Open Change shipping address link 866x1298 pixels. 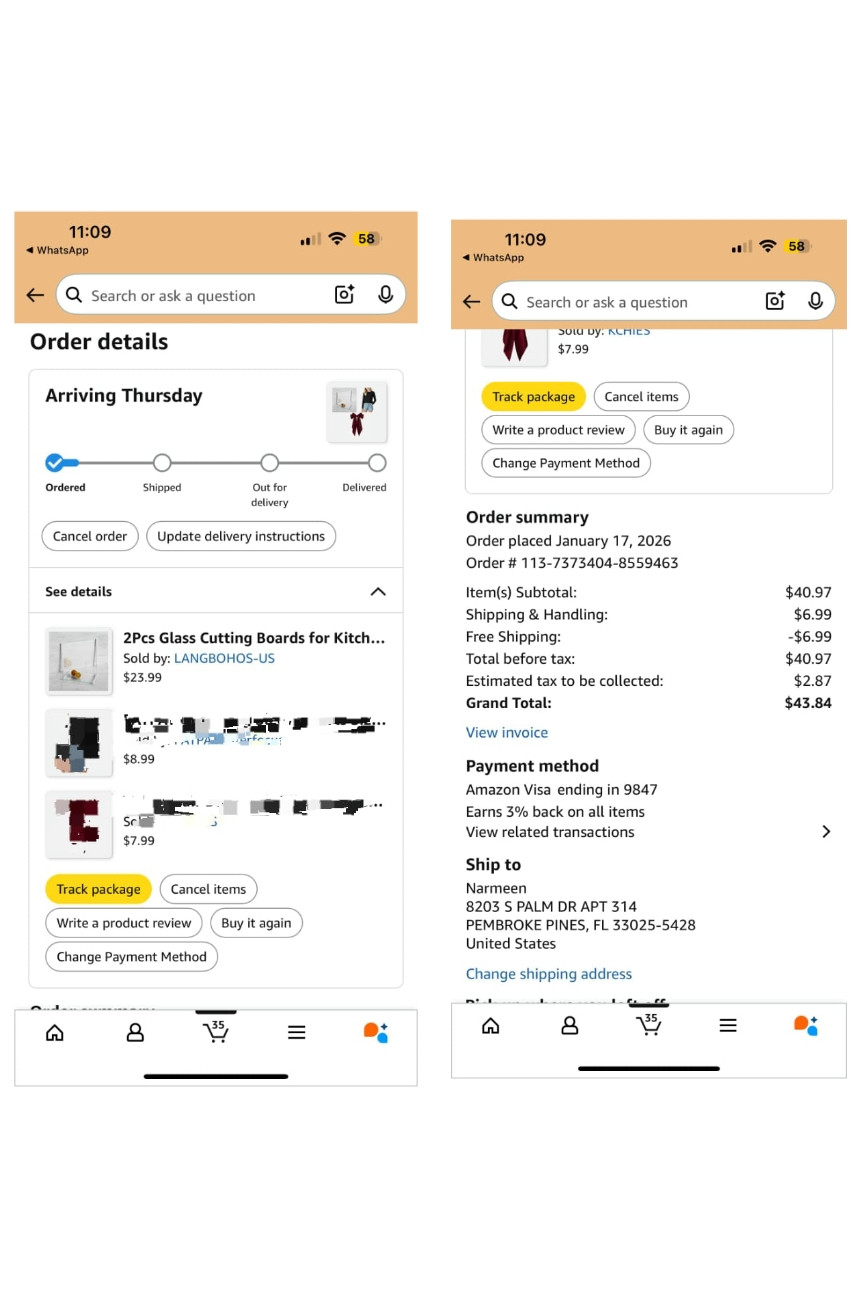[549, 973]
